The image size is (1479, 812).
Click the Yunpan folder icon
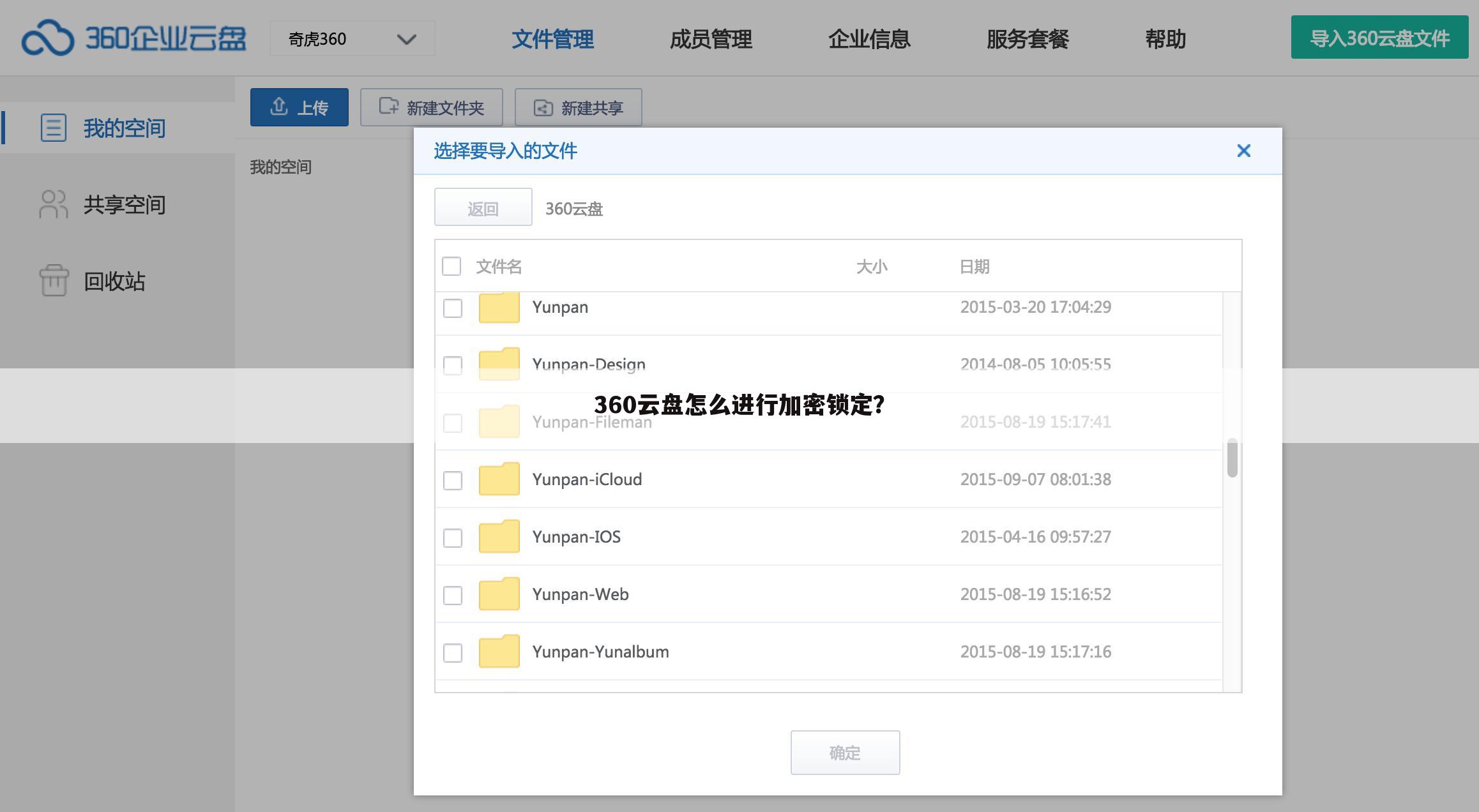click(x=499, y=308)
